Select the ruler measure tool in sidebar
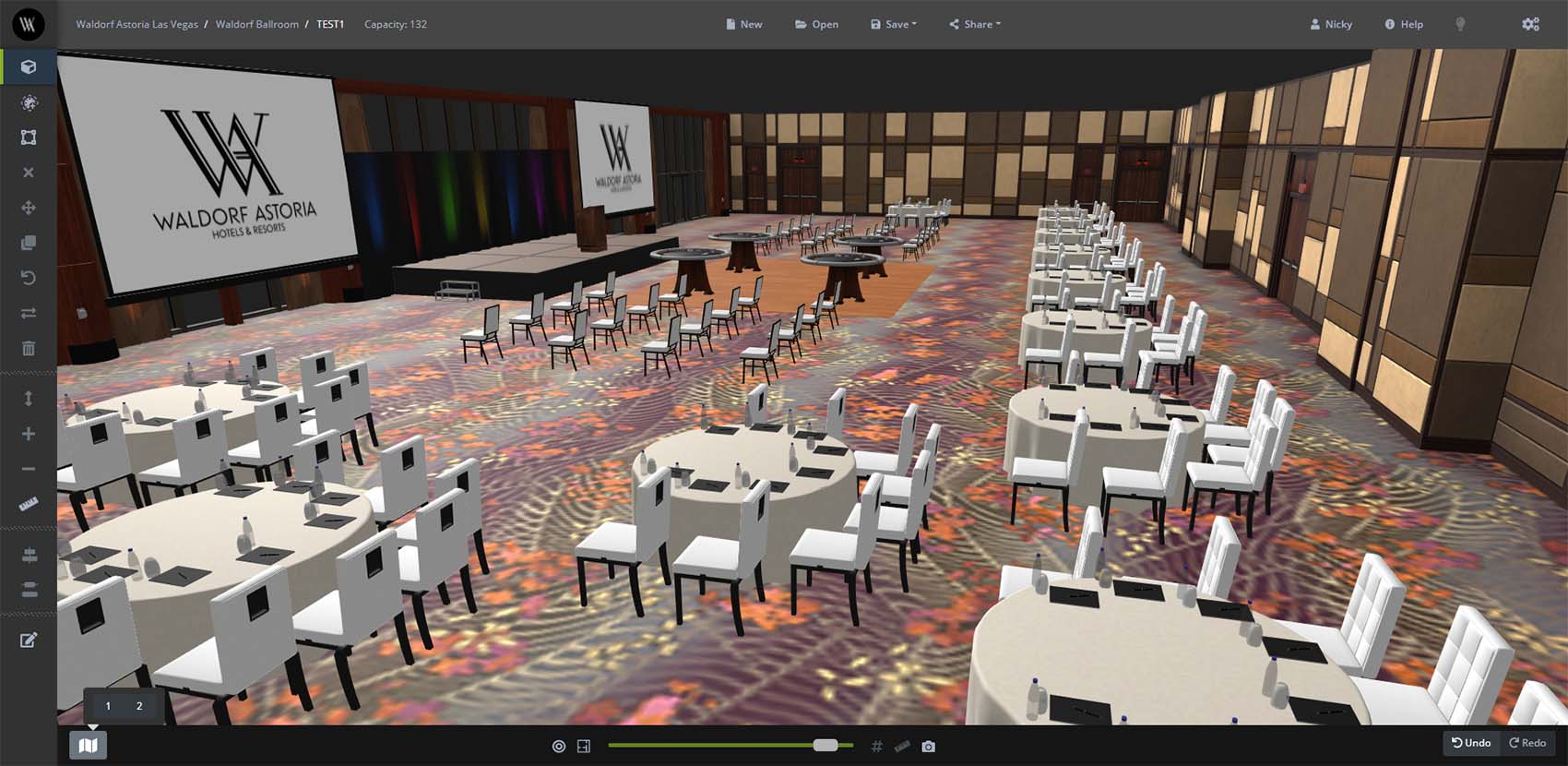 [29, 504]
